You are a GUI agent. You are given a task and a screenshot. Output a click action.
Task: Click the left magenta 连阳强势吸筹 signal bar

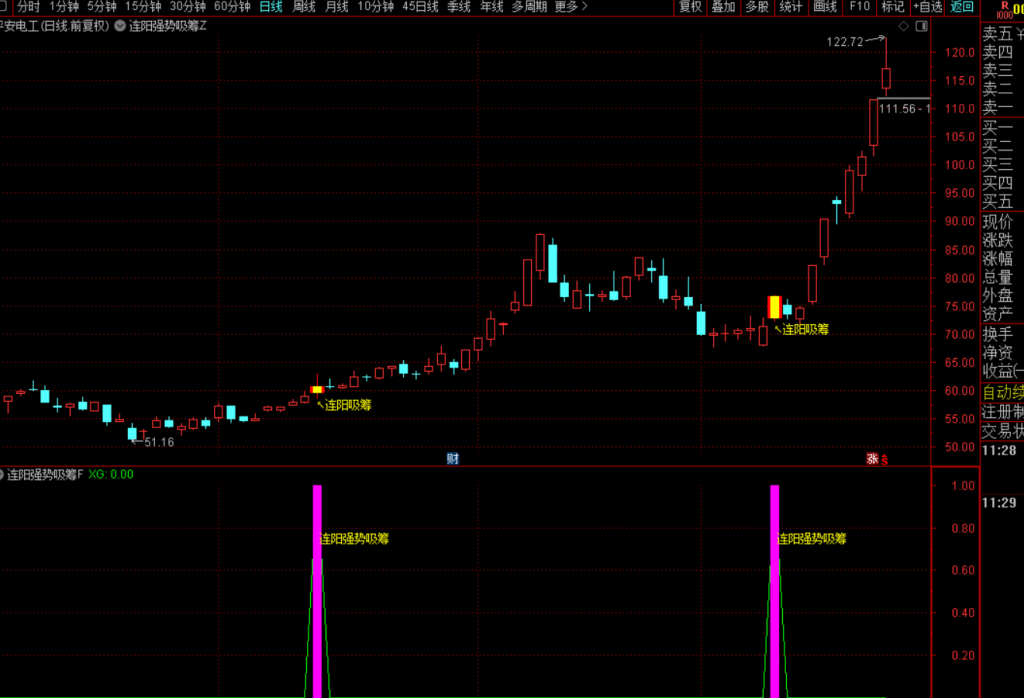click(317, 591)
